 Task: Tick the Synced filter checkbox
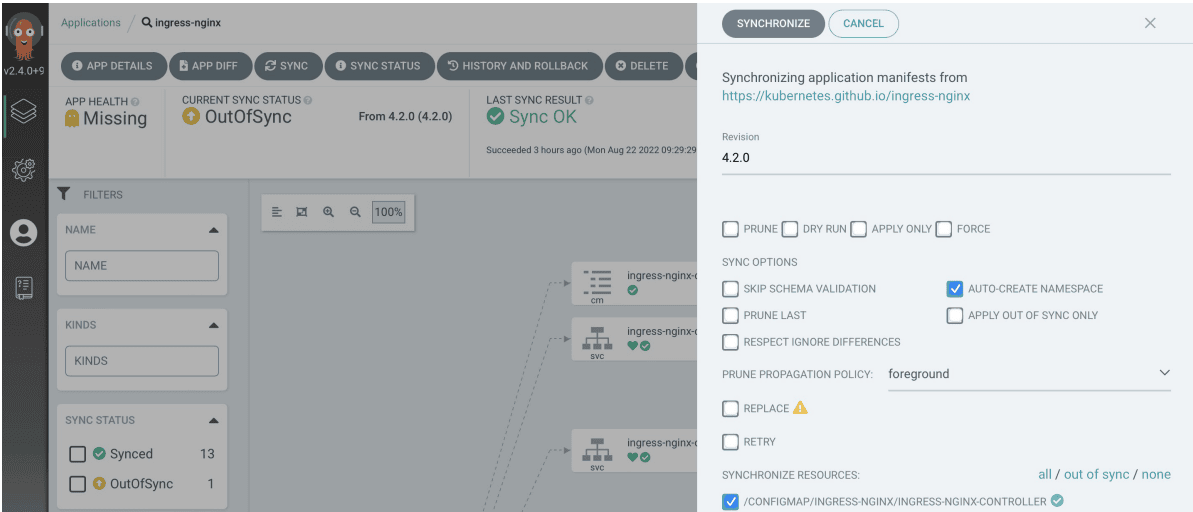pyautogui.click(x=78, y=454)
